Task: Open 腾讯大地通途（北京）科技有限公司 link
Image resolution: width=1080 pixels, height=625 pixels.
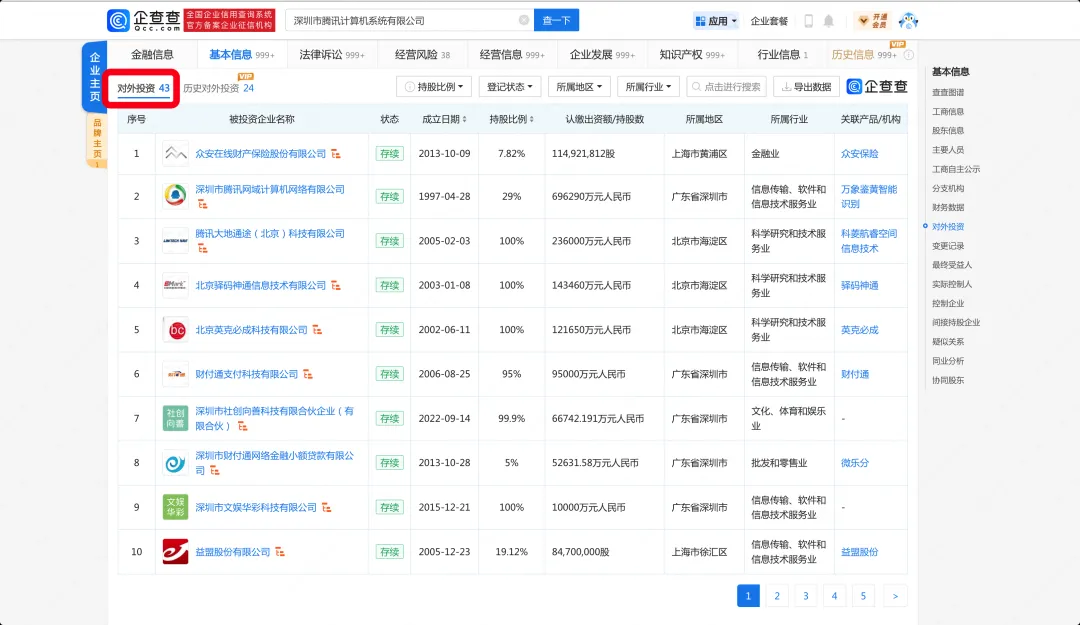Action: (270, 234)
